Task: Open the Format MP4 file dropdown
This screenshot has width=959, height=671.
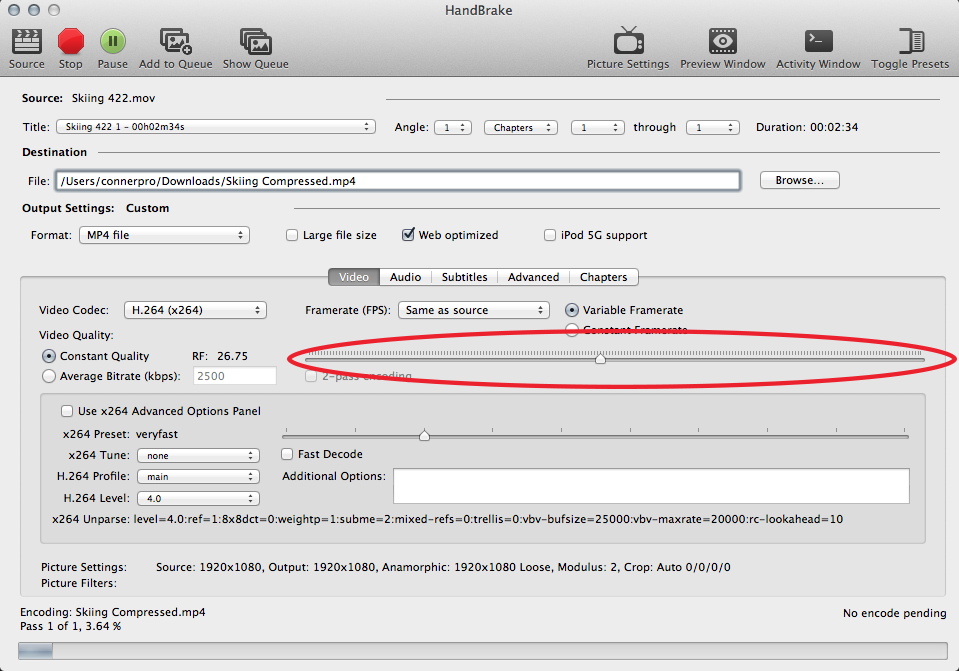Action: (x=165, y=235)
